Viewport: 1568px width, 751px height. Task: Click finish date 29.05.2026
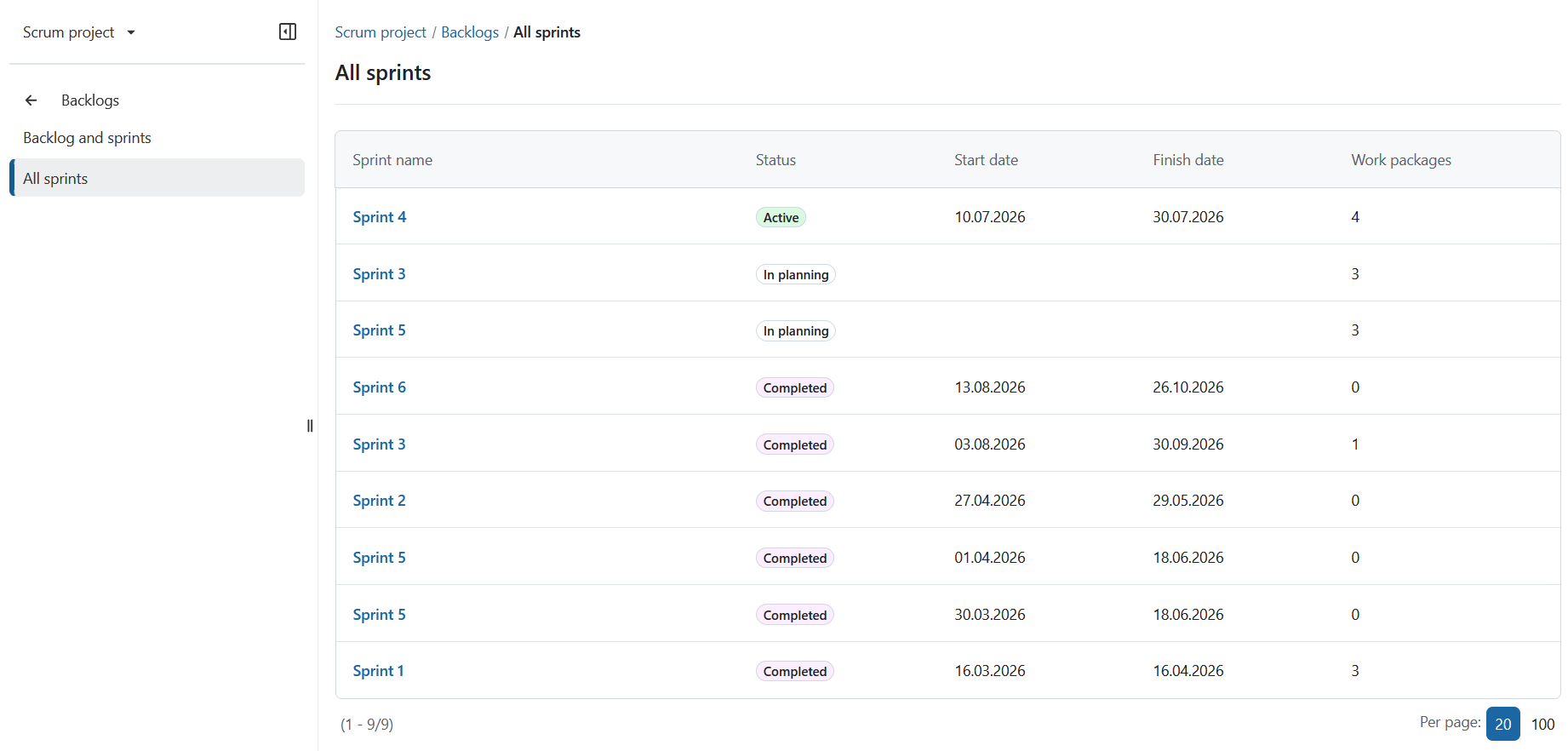1188,501
